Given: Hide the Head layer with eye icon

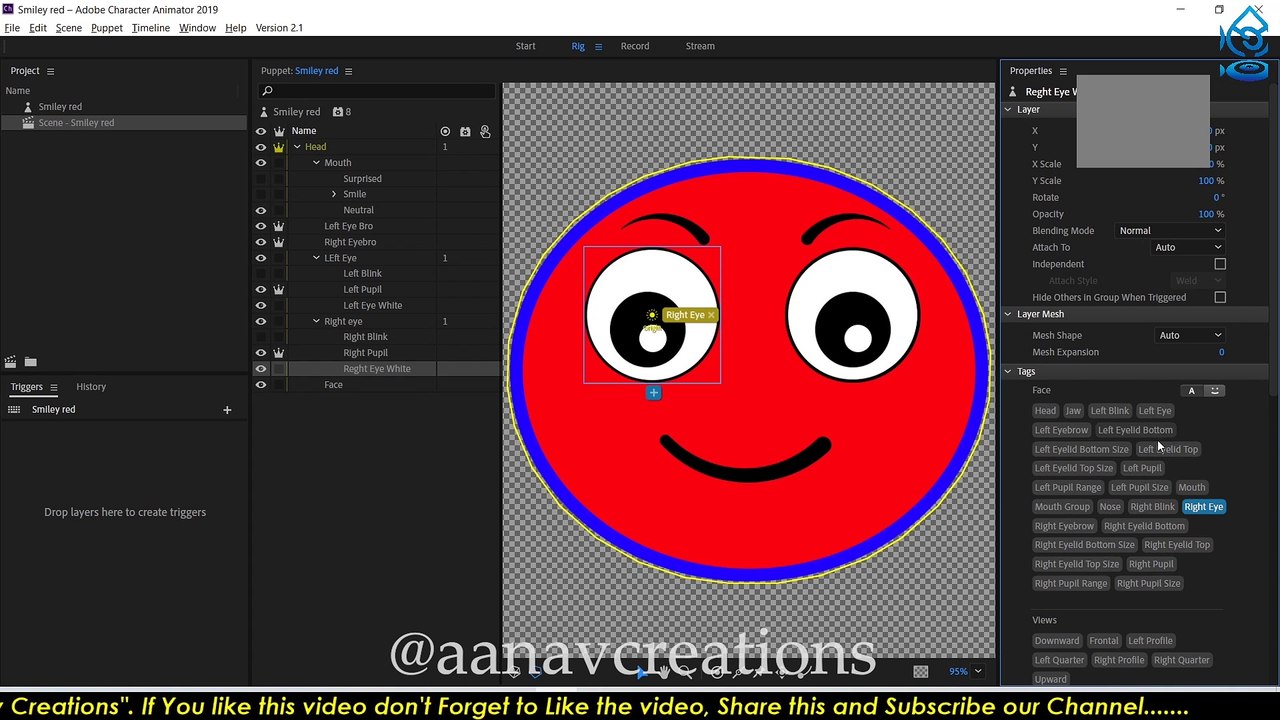Looking at the screenshot, I should 261,147.
